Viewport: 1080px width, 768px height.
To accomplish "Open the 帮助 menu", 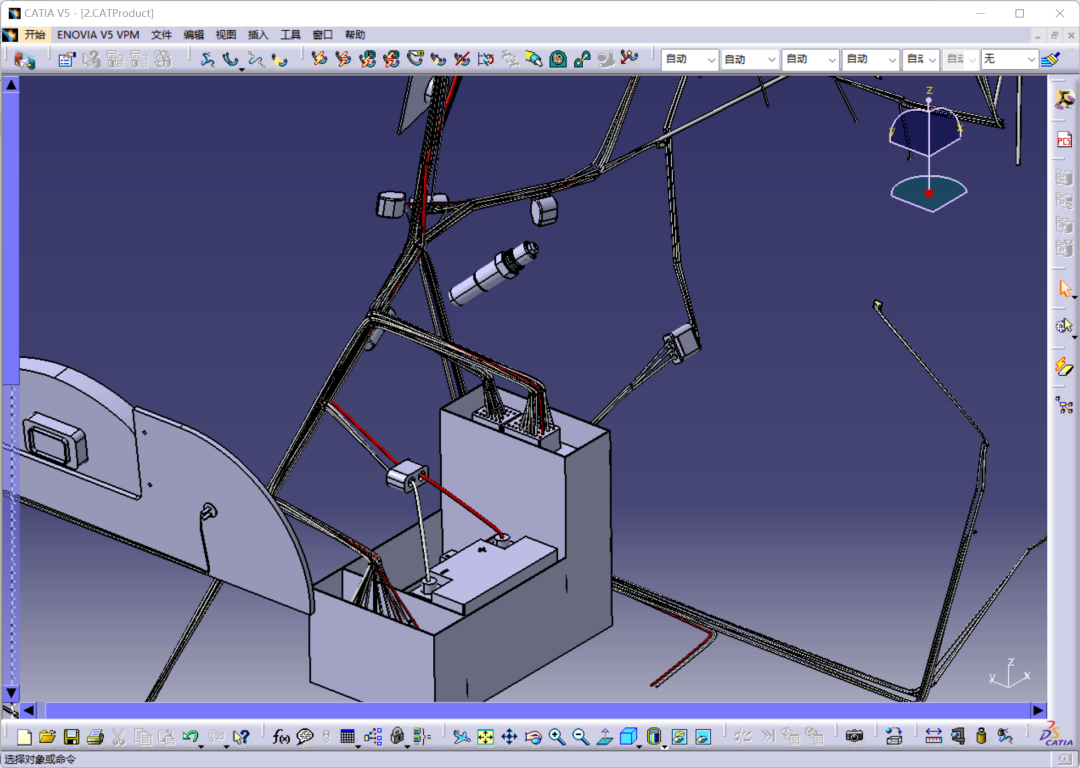I will [355, 34].
